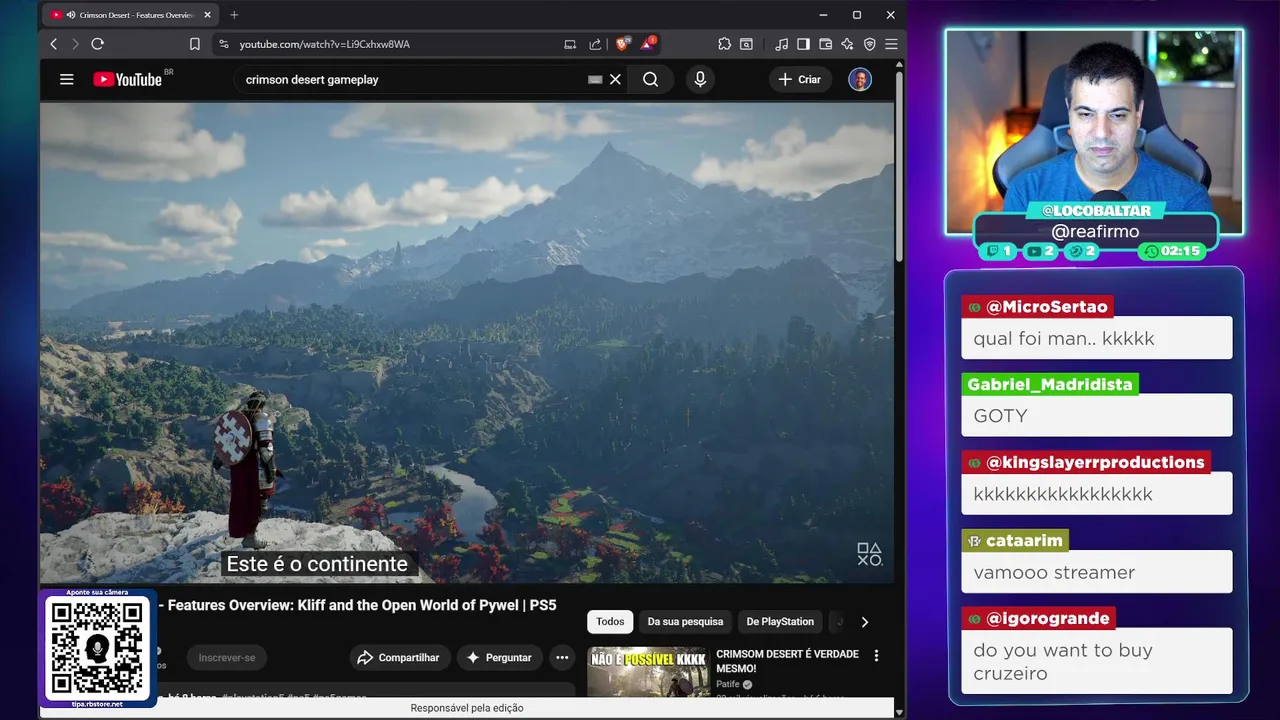Open the three-dot more actions under video

click(562, 657)
